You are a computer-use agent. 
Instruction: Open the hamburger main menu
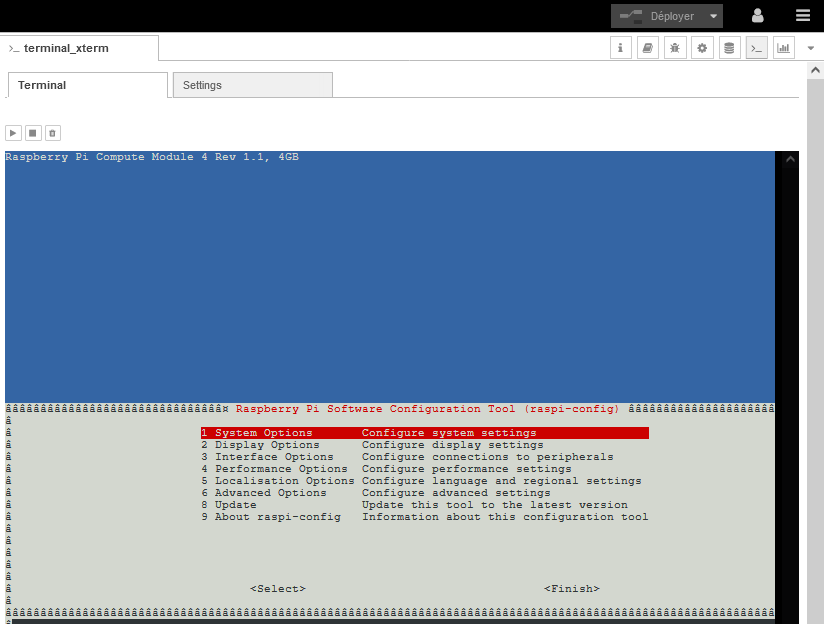tap(803, 16)
